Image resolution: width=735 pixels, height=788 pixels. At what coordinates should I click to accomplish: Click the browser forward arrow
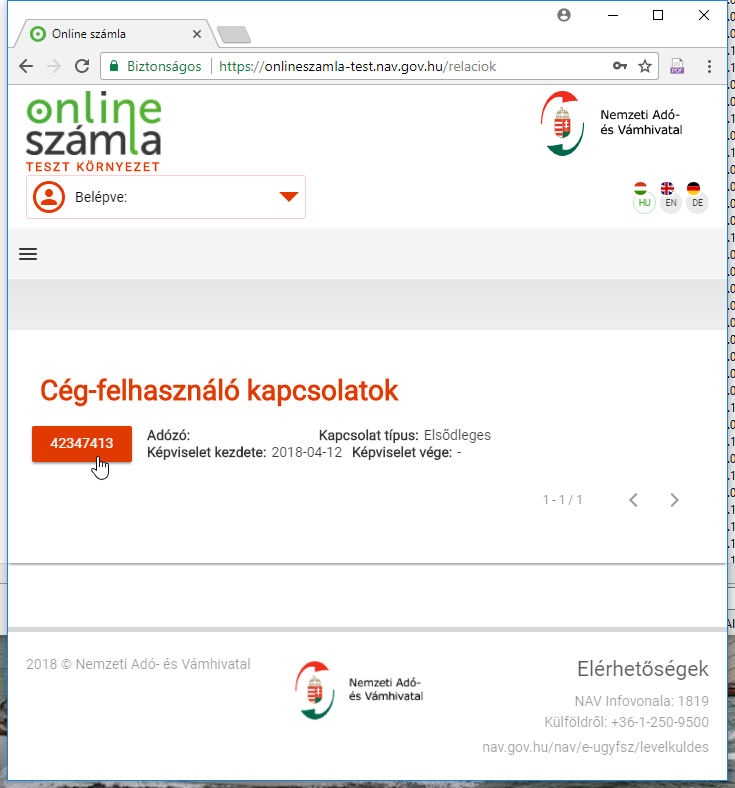click(x=54, y=66)
